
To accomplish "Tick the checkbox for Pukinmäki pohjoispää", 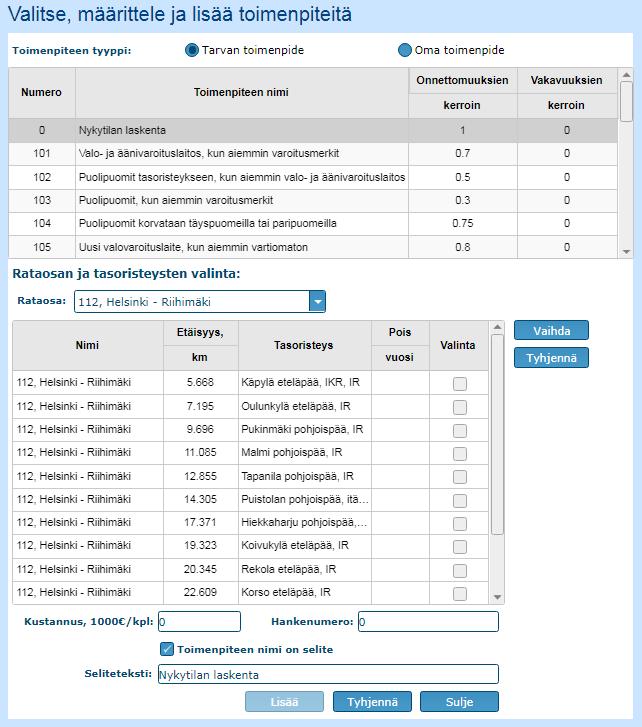I will (x=459, y=430).
